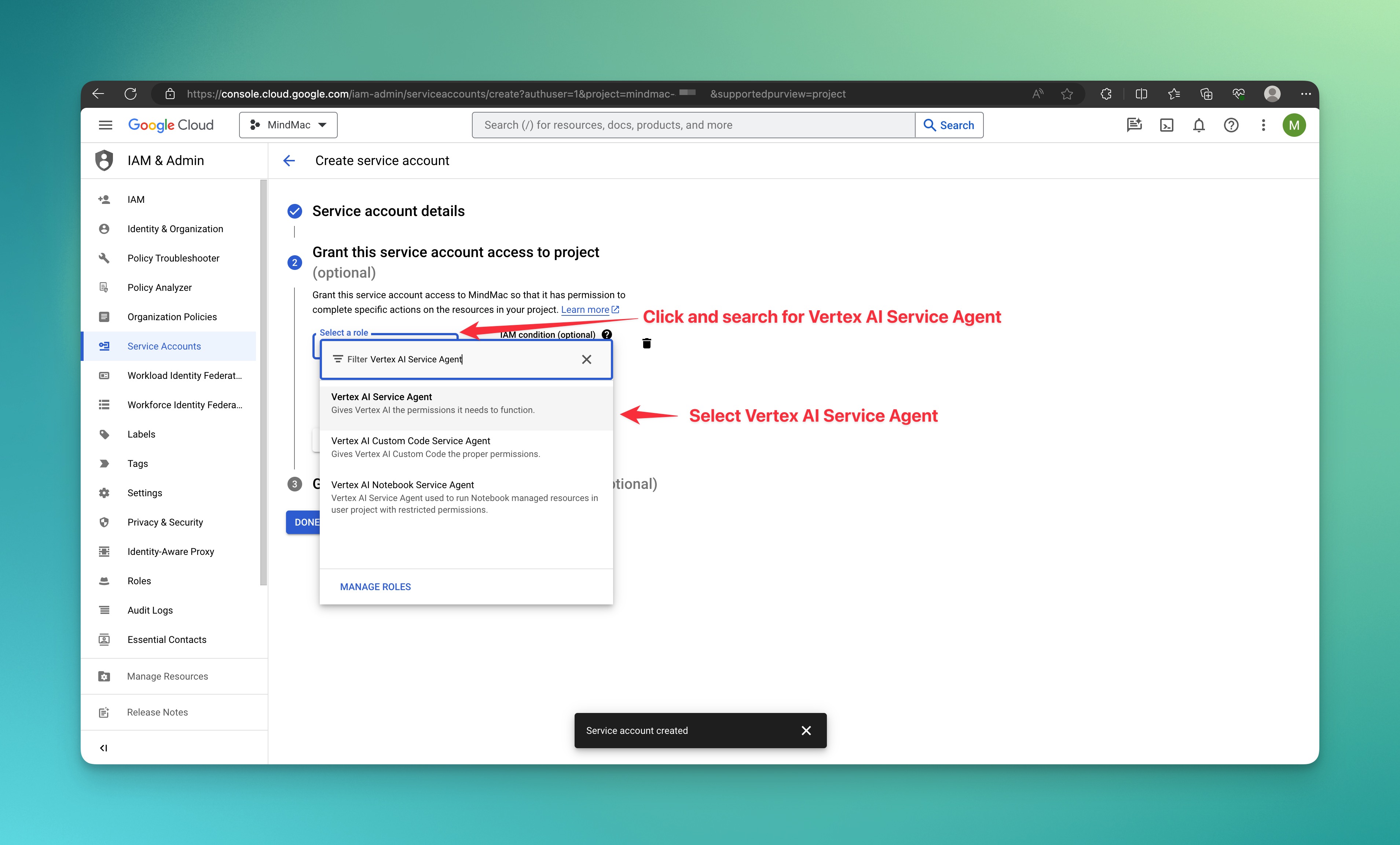This screenshot has width=1400, height=845.
Task: Open the help question mark icon
Action: 1231,125
